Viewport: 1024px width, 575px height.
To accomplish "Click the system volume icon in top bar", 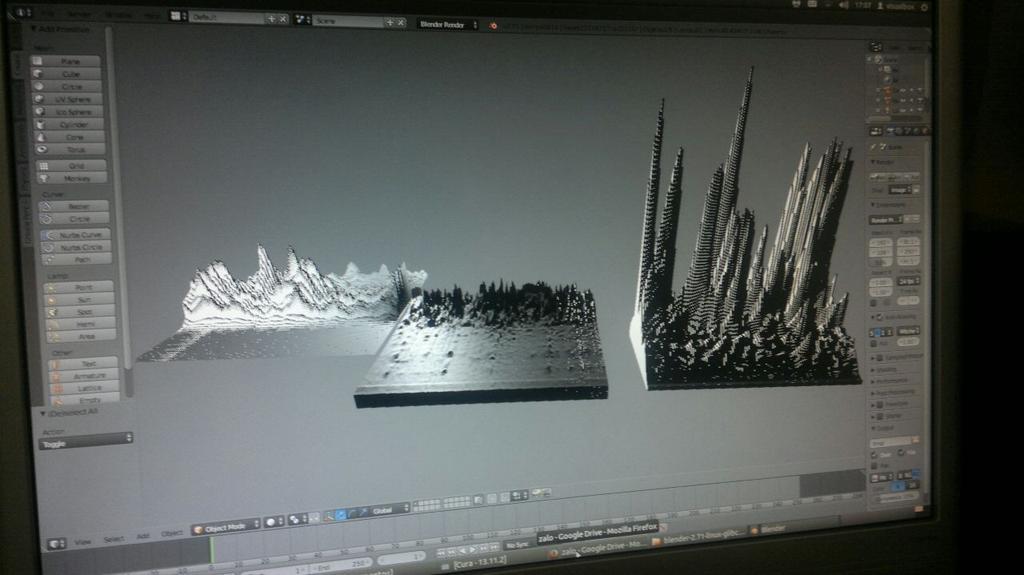I will point(843,5).
